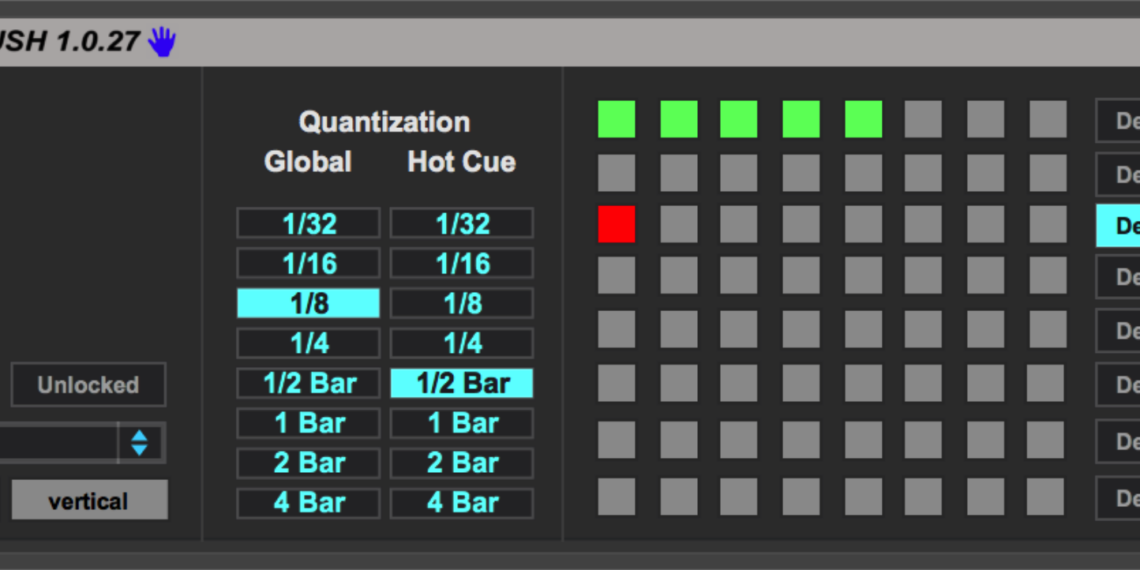The width and height of the screenshot is (1140, 570).
Task: Set Global quantization to 1/4
Action: 308,343
